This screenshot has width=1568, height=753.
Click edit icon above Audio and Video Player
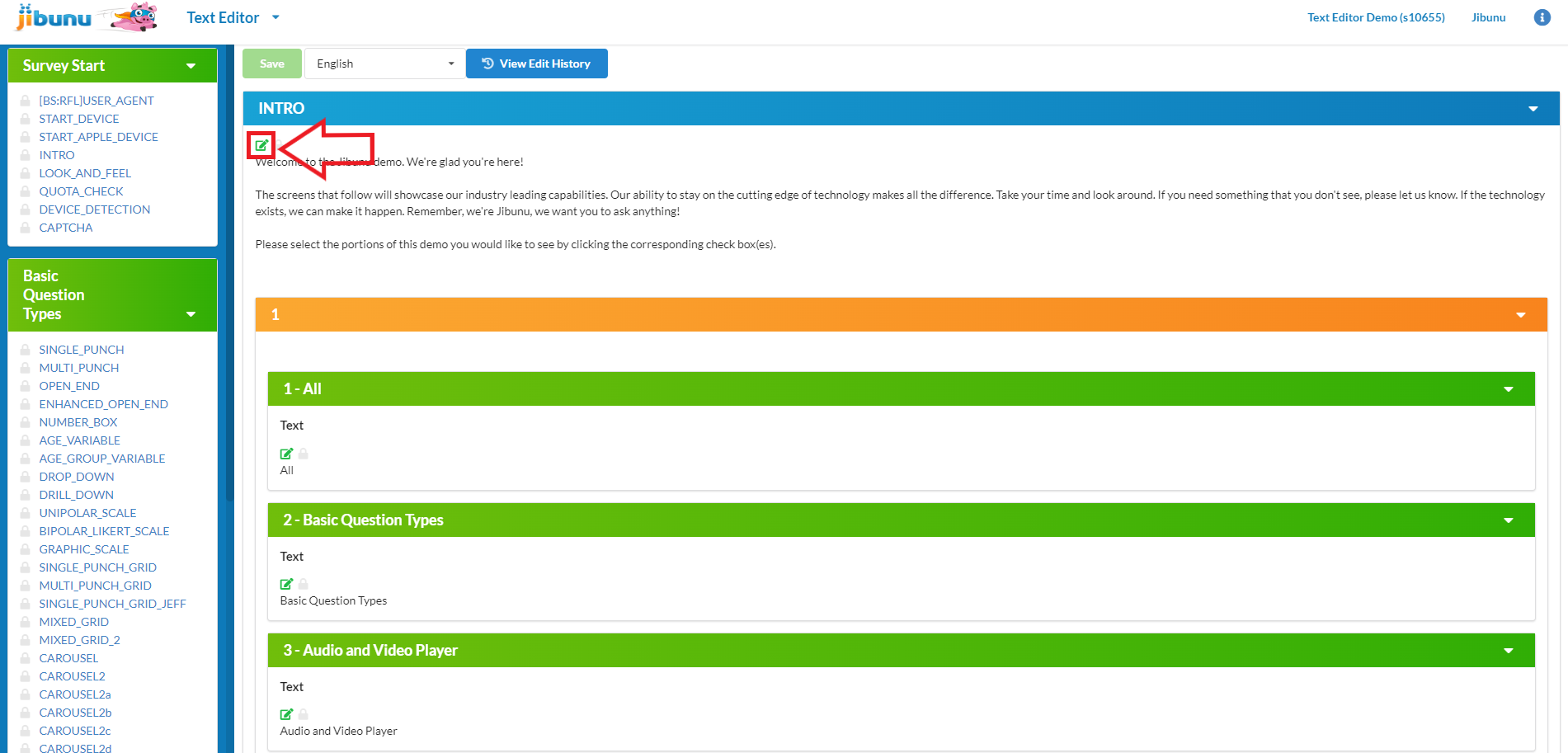click(286, 714)
